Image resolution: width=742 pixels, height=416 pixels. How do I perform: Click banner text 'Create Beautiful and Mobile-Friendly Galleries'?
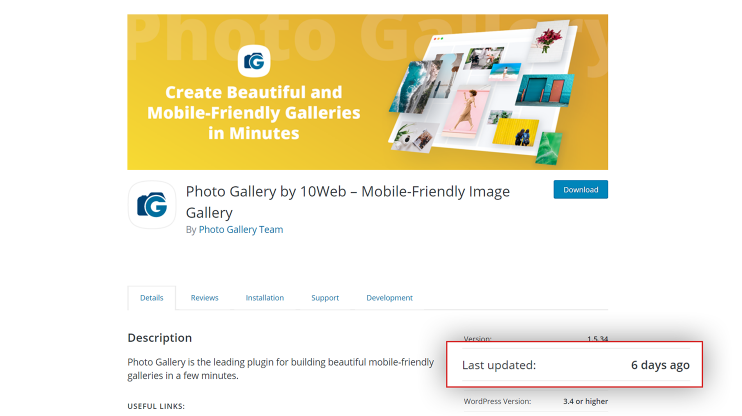(x=254, y=113)
